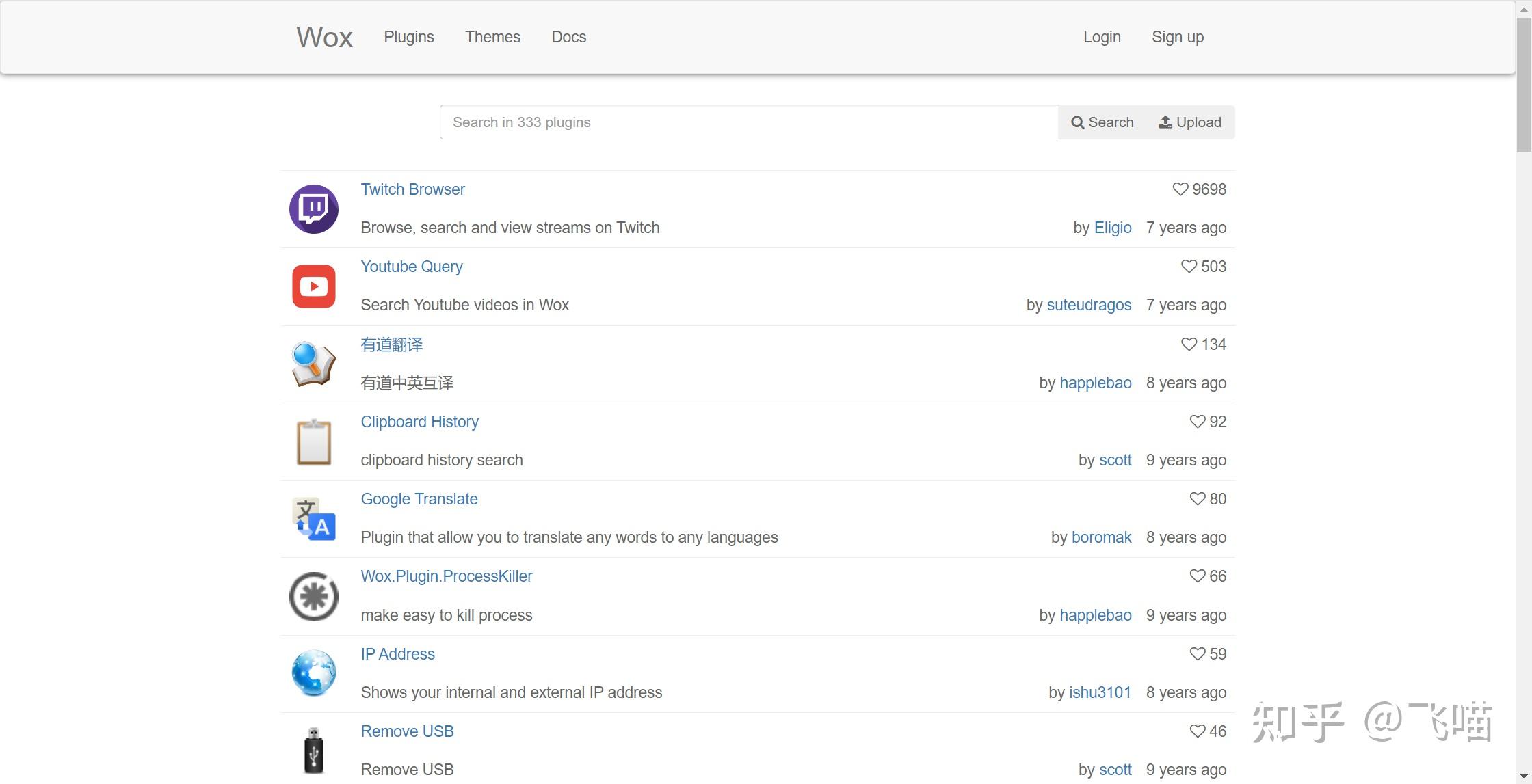
Task: Click the Google Translate plugin icon
Action: (x=313, y=519)
